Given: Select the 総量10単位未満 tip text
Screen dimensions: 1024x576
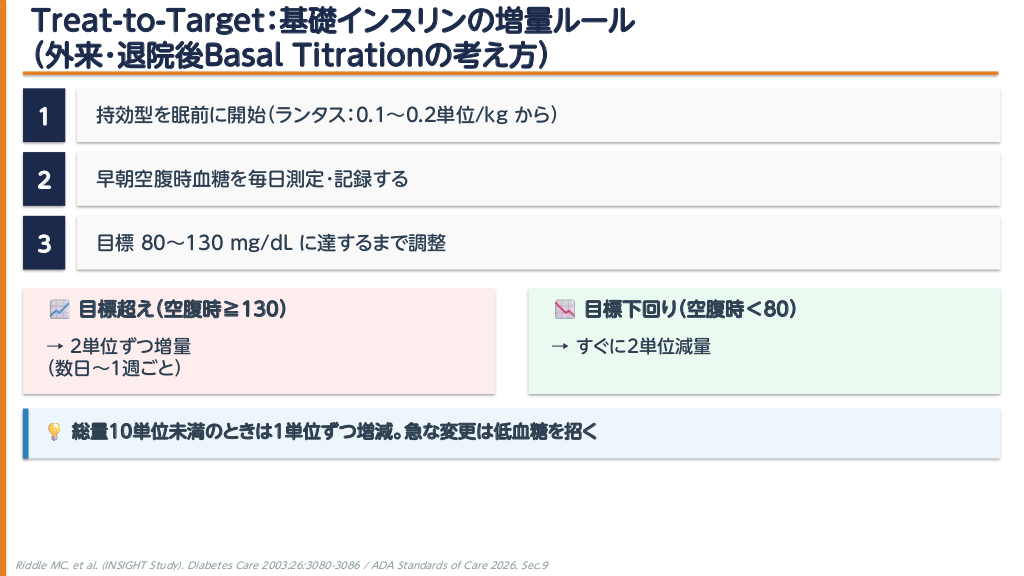Looking at the screenshot, I should 335,432.
